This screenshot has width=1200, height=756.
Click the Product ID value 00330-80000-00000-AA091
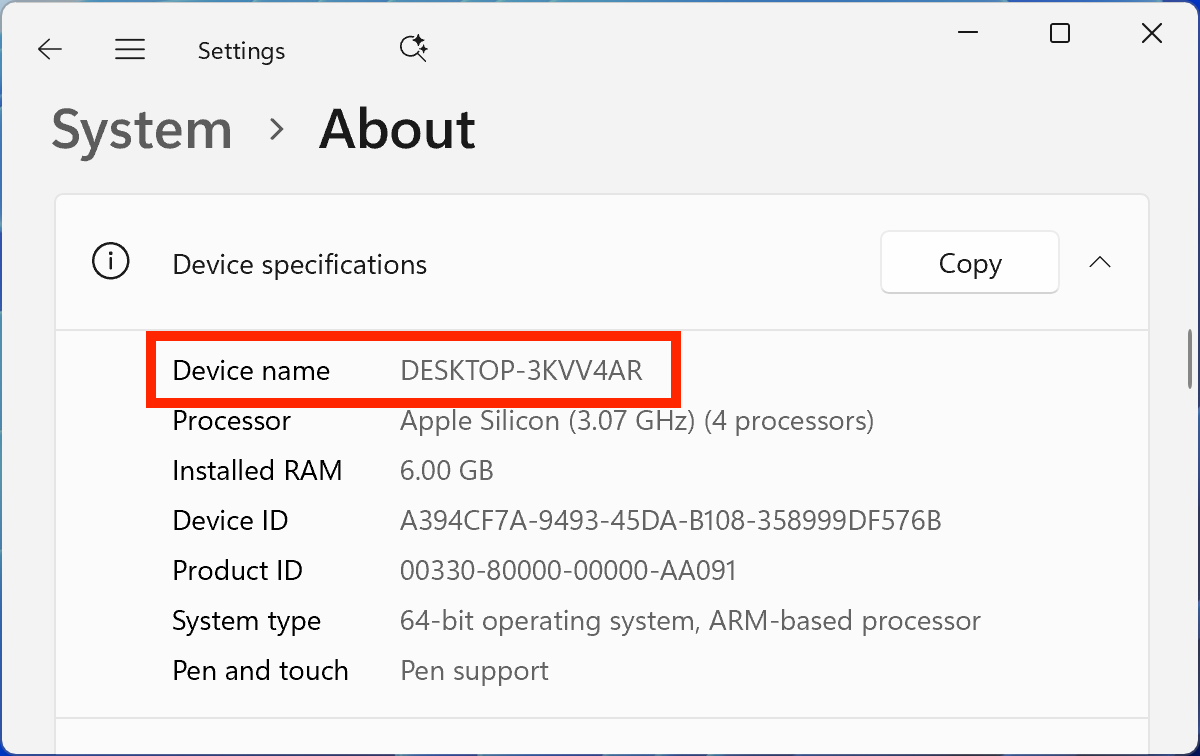coord(568,571)
